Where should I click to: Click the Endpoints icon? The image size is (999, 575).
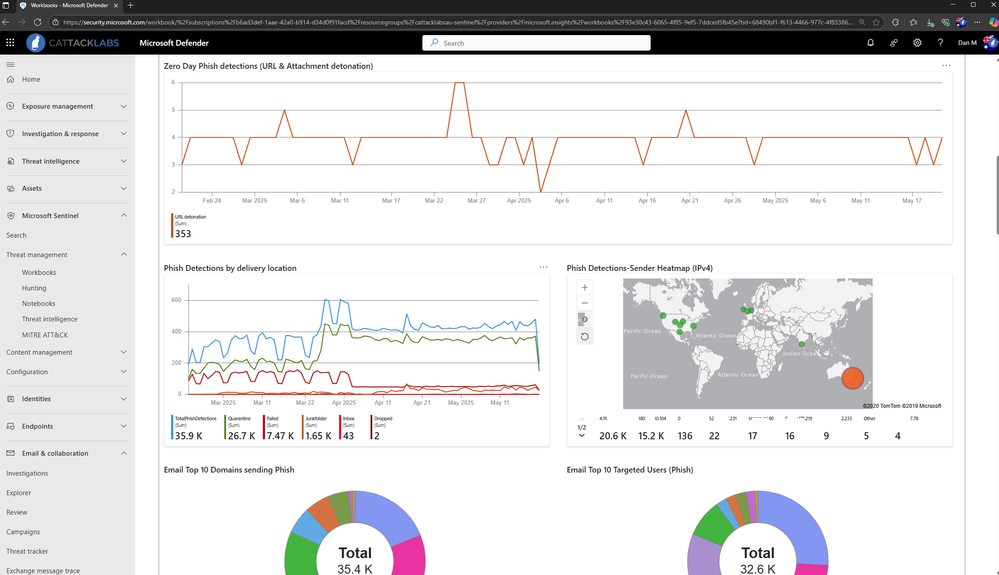[10, 426]
